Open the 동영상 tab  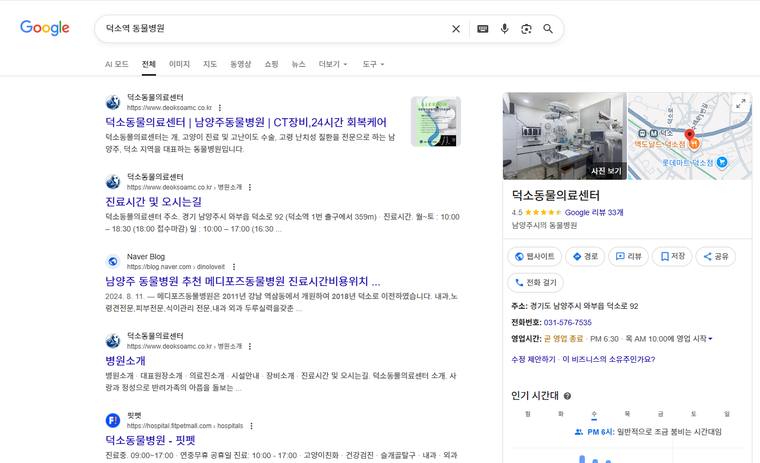pyautogui.click(x=240, y=64)
